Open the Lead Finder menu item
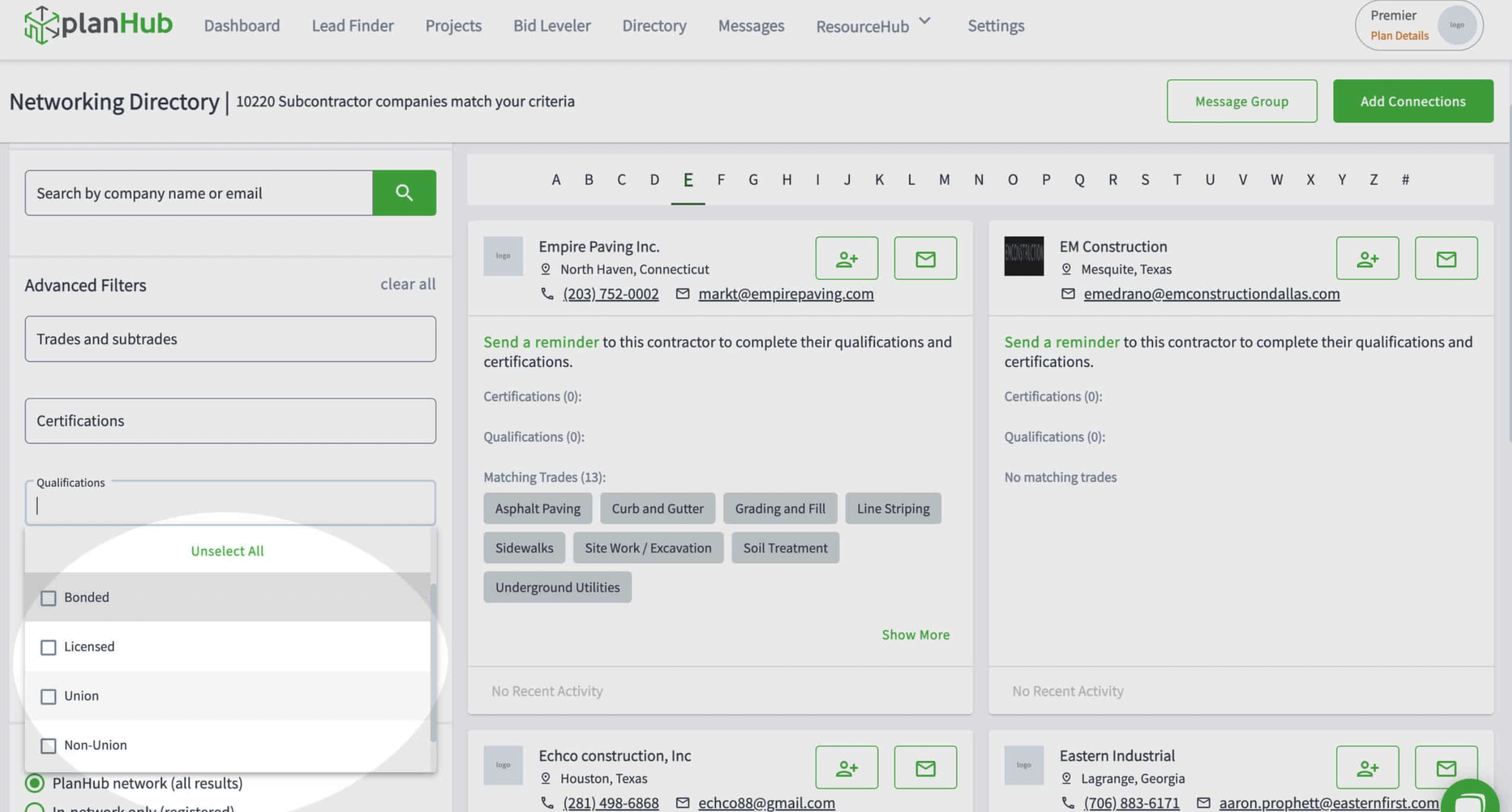 point(352,26)
